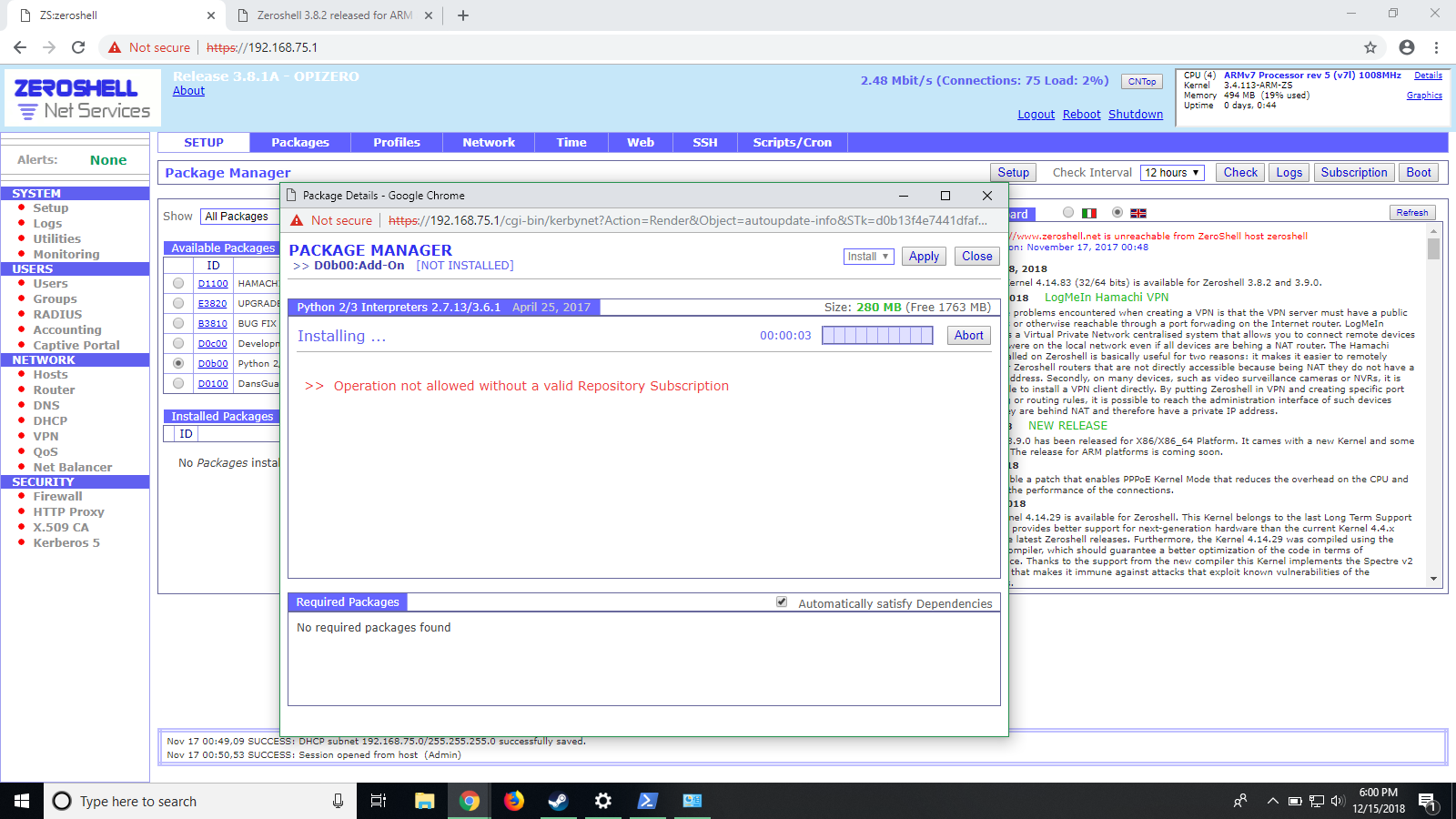This screenshot has height=819, width=1456.
Task: Switch to Scripts/Cron tab
Action: pyautogui.click(x=793, y=143)
